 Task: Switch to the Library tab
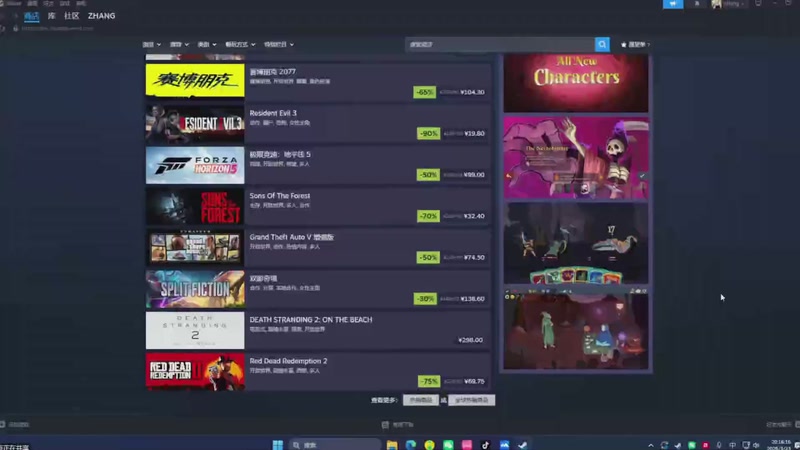(52, 16)
